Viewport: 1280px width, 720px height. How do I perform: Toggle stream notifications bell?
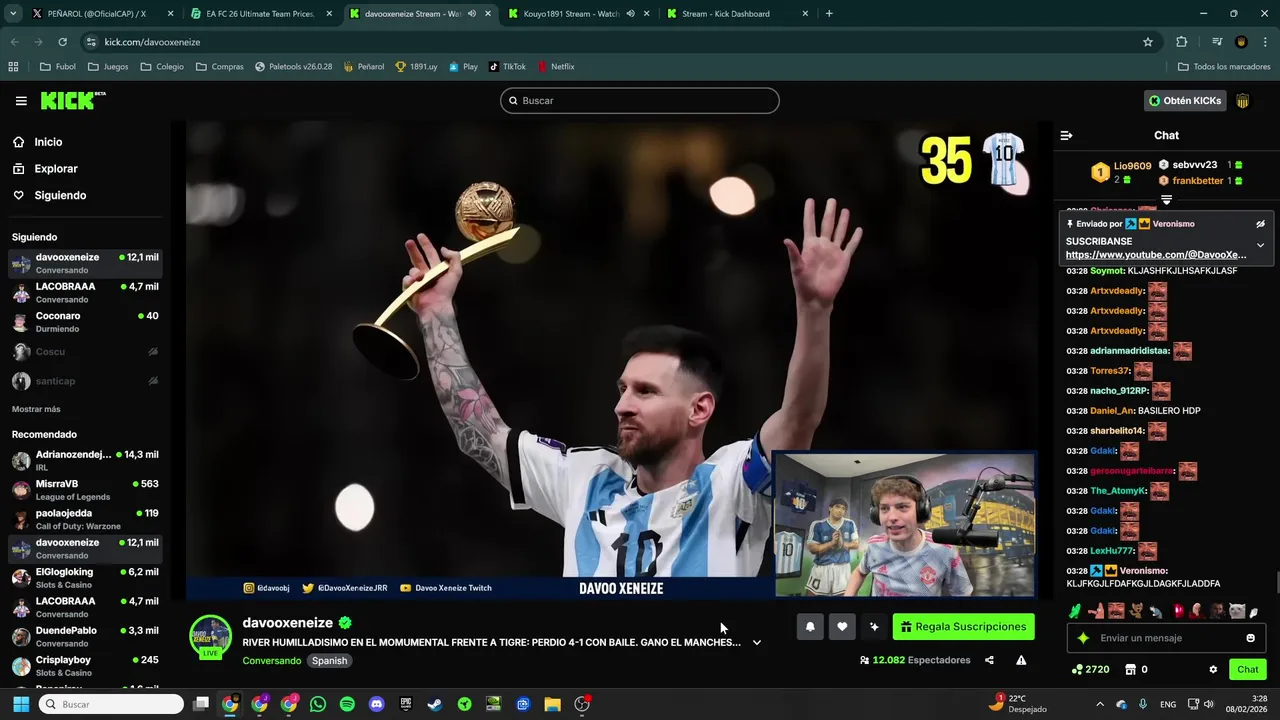[810, 627]
